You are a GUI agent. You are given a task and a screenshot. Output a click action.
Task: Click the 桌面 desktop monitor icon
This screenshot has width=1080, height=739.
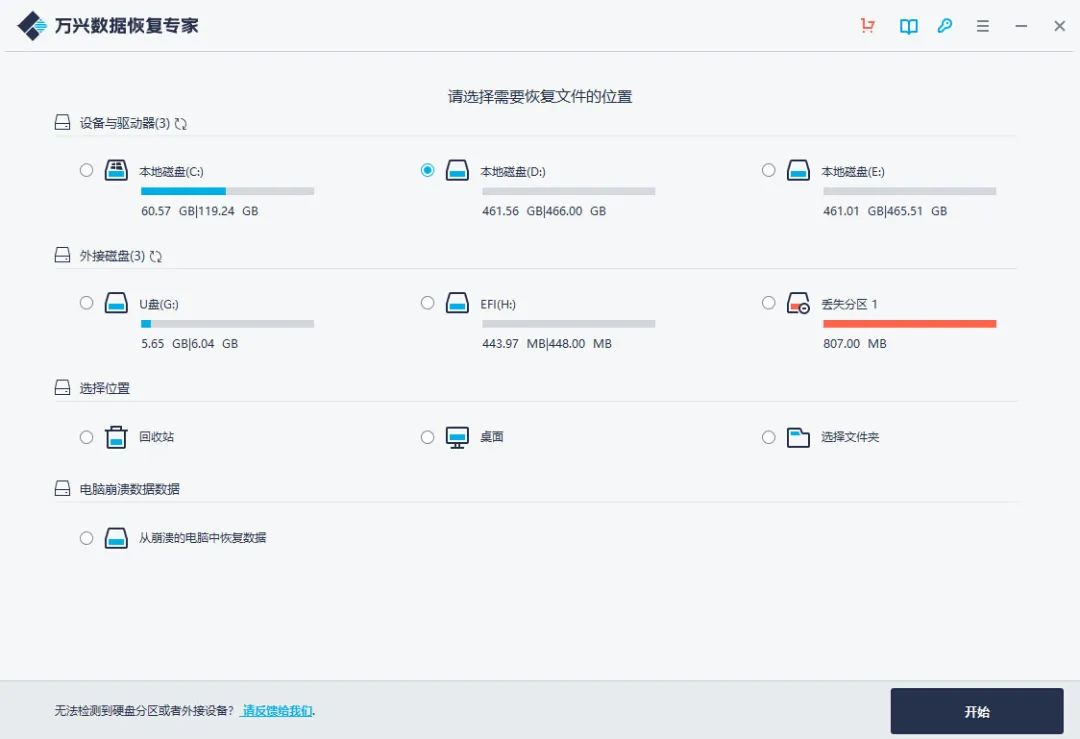coord(458,436)
